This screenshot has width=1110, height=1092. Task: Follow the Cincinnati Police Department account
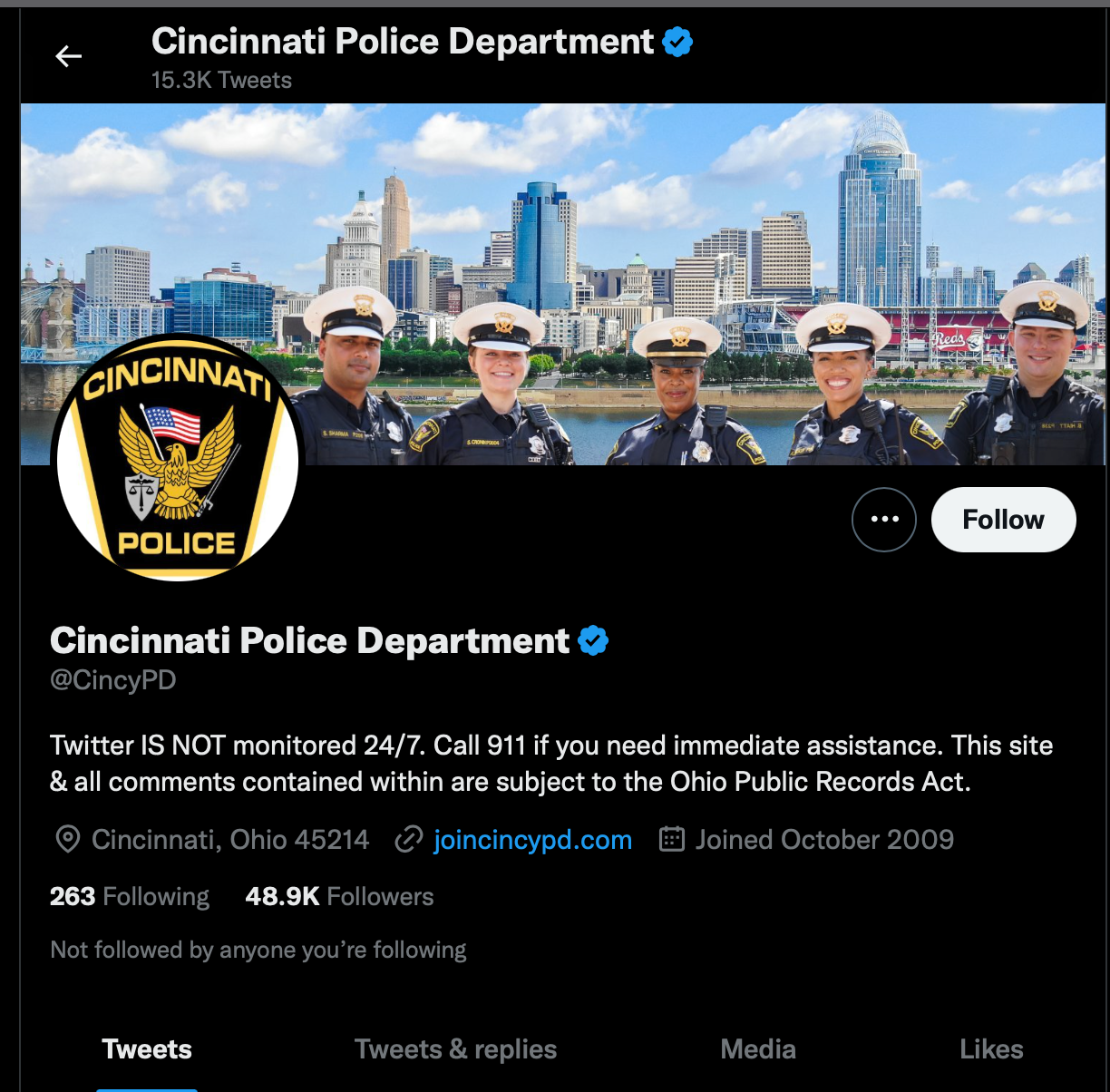pyautogui.click(x=1004, y=520)
